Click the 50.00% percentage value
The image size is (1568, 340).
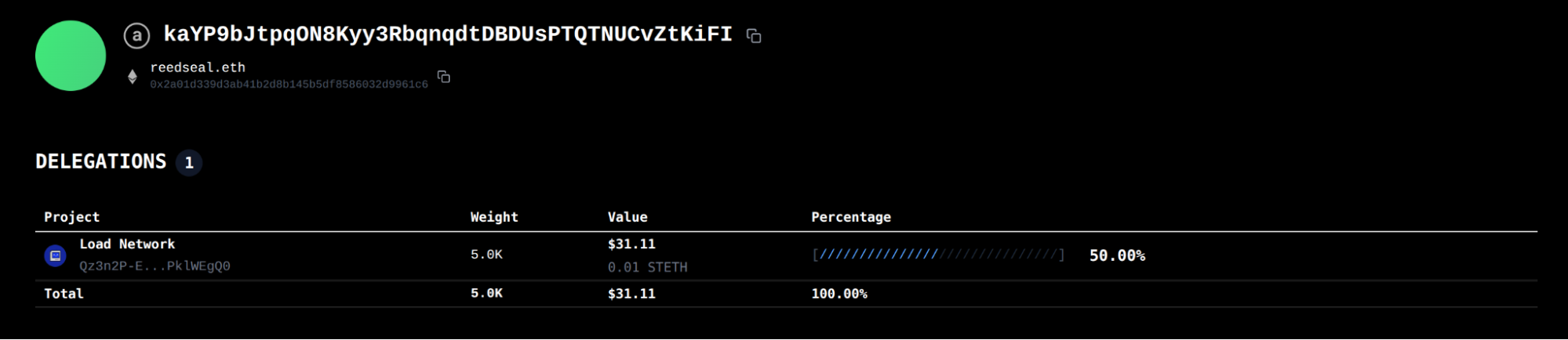pos(1117,255)
